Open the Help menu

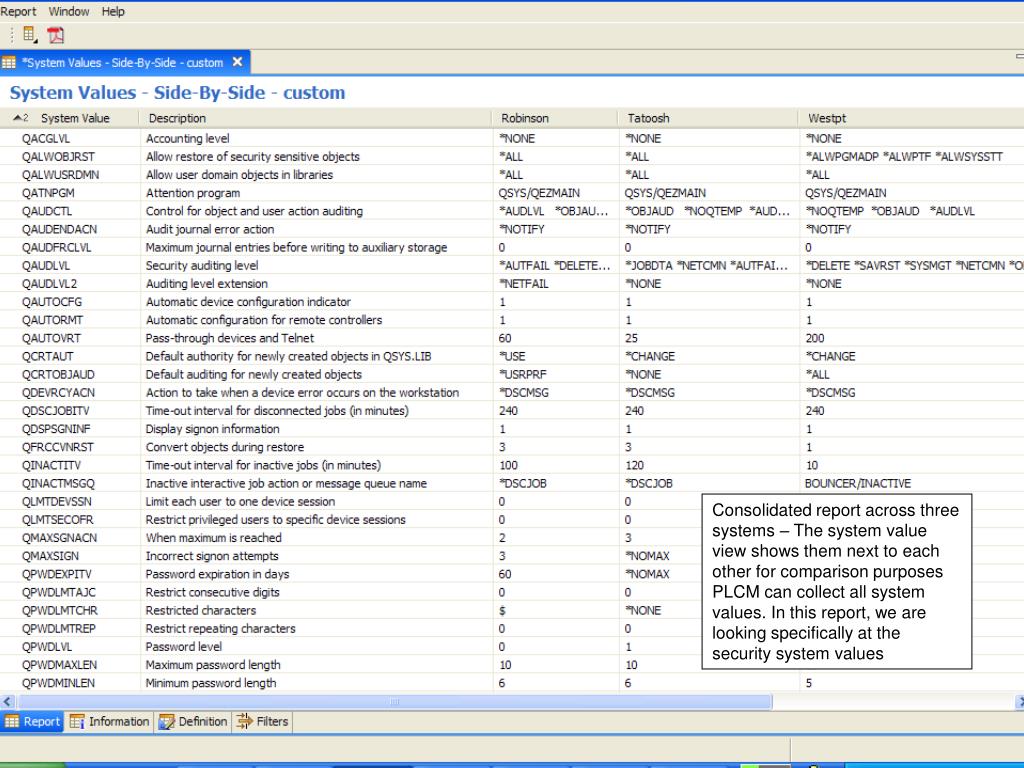[x=113, y=11]
